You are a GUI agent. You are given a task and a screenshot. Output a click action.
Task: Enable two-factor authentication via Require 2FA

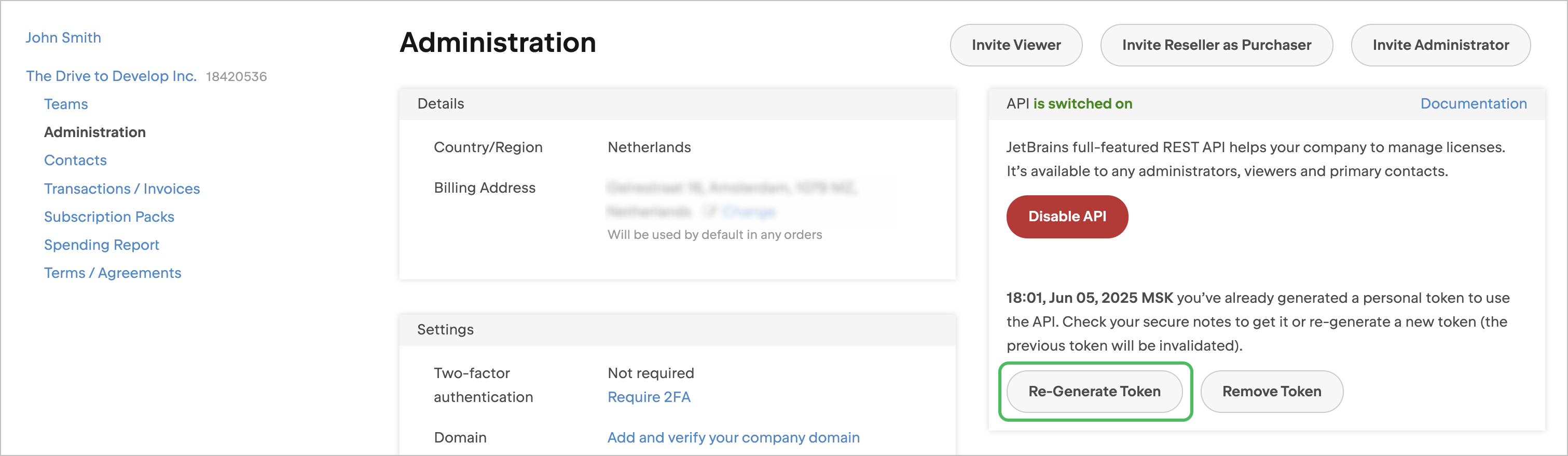coord(649,396)
